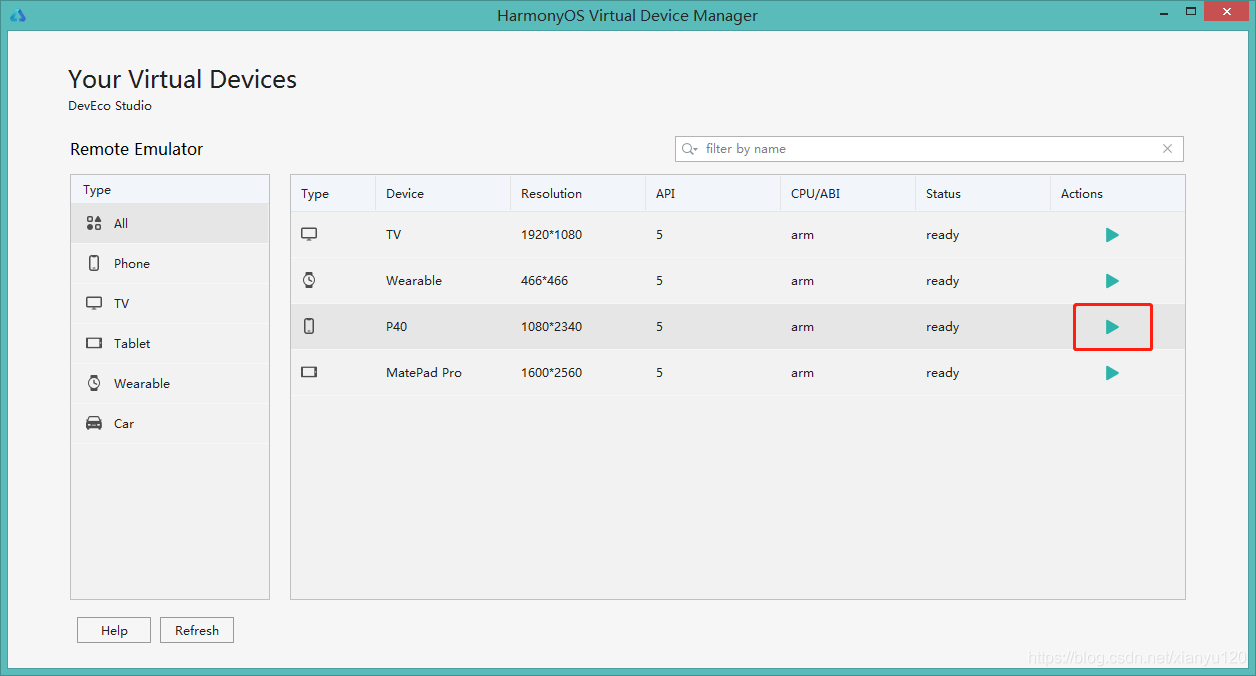The image size is (1256, 676).
Task: Close the Virtual Device Manager window
Action: coord(1227,12)
